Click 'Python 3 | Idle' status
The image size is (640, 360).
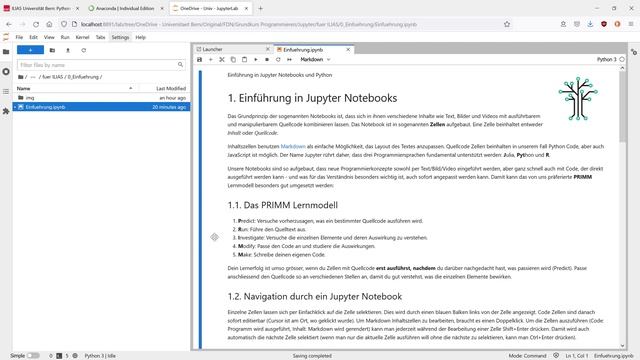(x=100, y=356)
